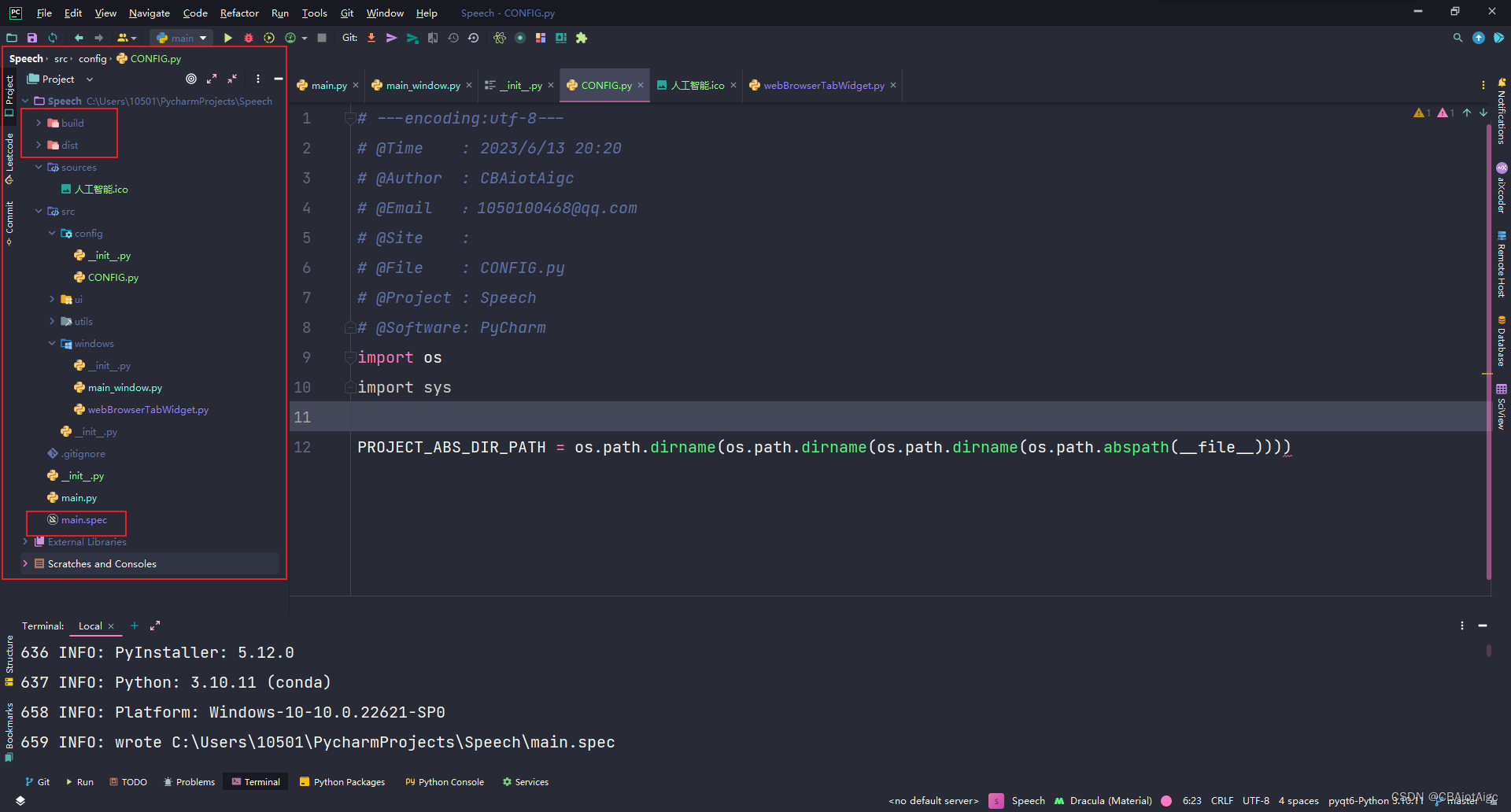Toggle the Structure tool window stripe button
The width and height of the screenshot is (1511, 812).
point(9,659)
